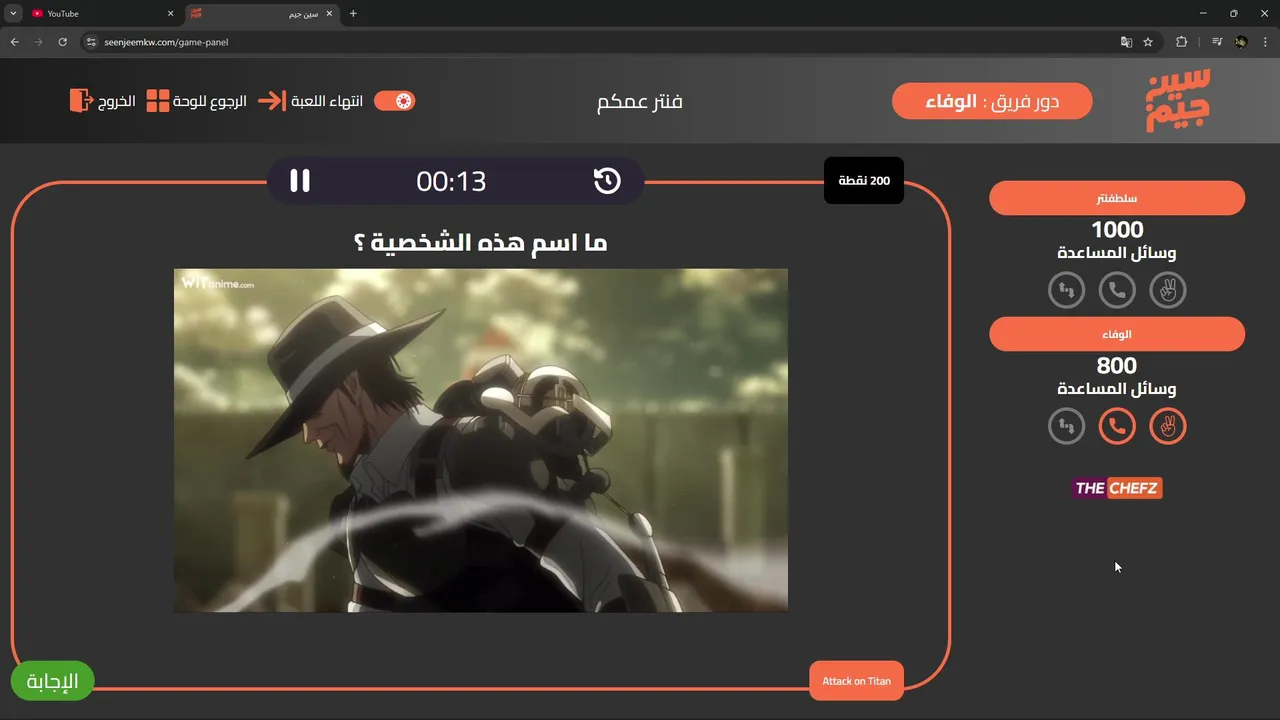The height and width of the screenshot is (720, 1280).
Task: Open a new browser tab
Action: click(x=353, y=14)
